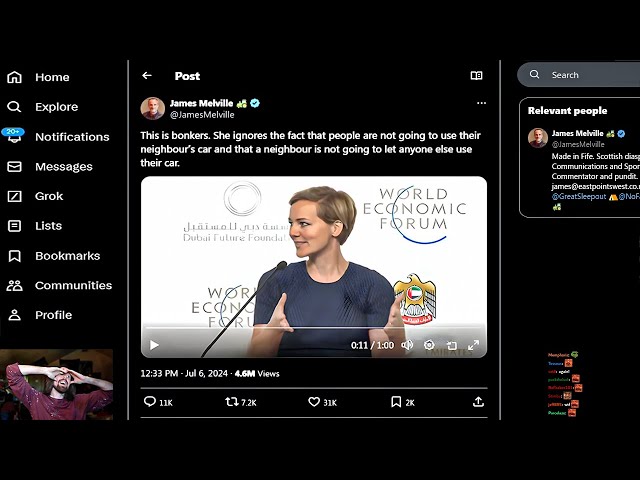Image resolution: width=640 pixels, height=480 pixels.
Task: Play the video with the play button
Action: point(154,345)
